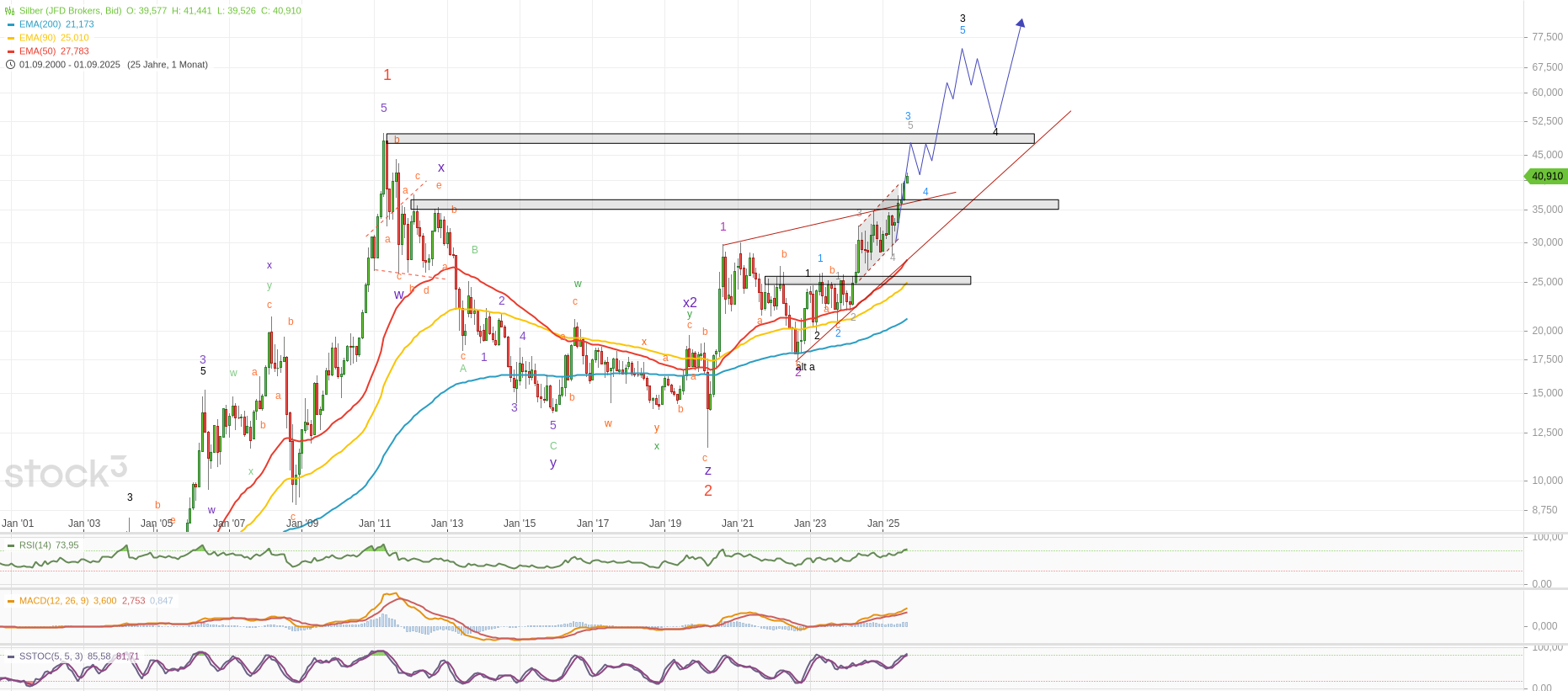Click the red EMA(50) legend marker
The height and width of the screenshot is (691, 1568).
(11, 51)
